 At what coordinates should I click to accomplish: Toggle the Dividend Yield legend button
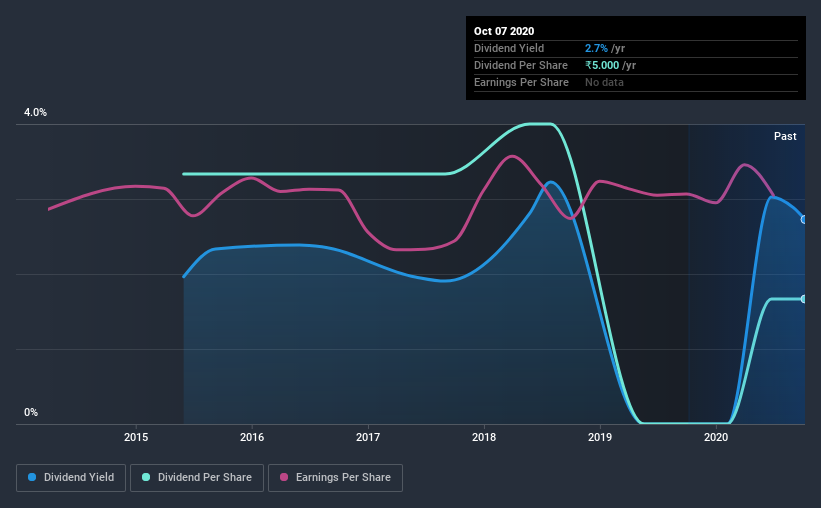(71, 478)
